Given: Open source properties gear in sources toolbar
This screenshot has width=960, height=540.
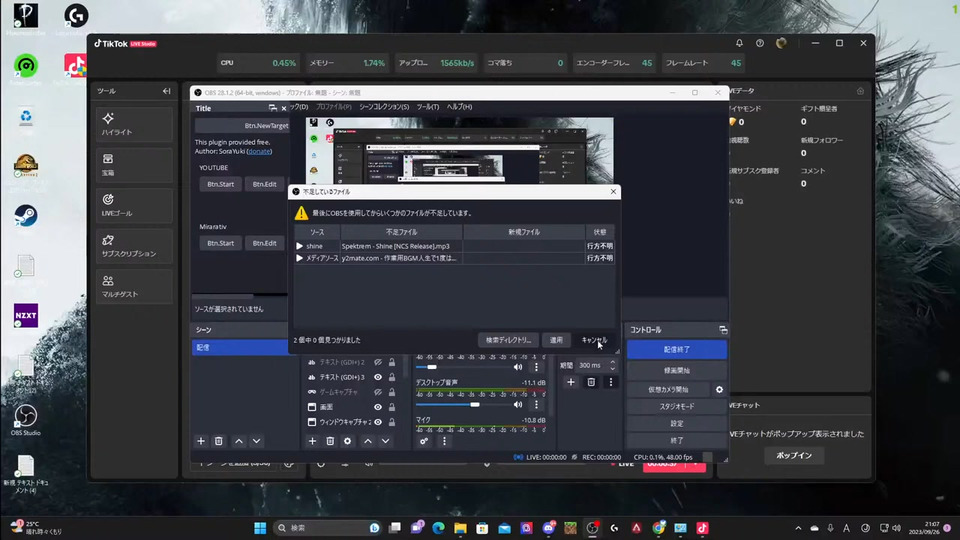Looking at the screenshot, I should click(x=348, y=441).
